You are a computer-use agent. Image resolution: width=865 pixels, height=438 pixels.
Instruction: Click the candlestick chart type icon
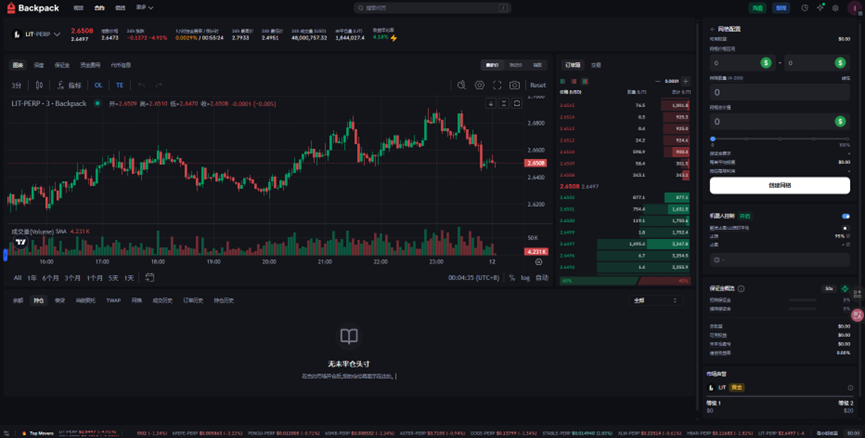pos(39,85)
